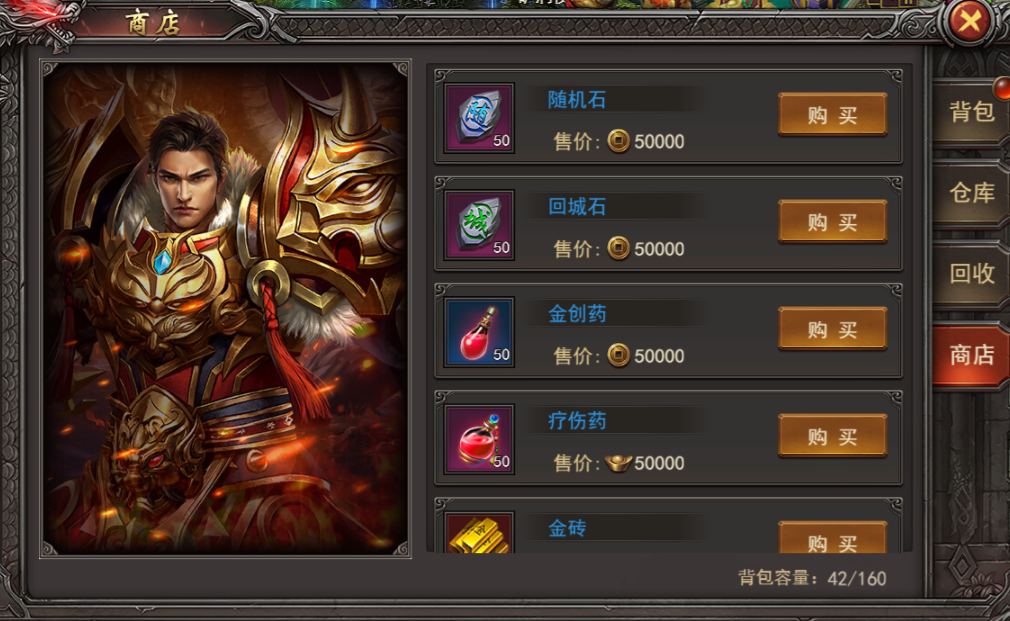1010x621 pixels.
Task: Click the gold ingot currency icon for 疗伤药
Action: click(618, 463)
